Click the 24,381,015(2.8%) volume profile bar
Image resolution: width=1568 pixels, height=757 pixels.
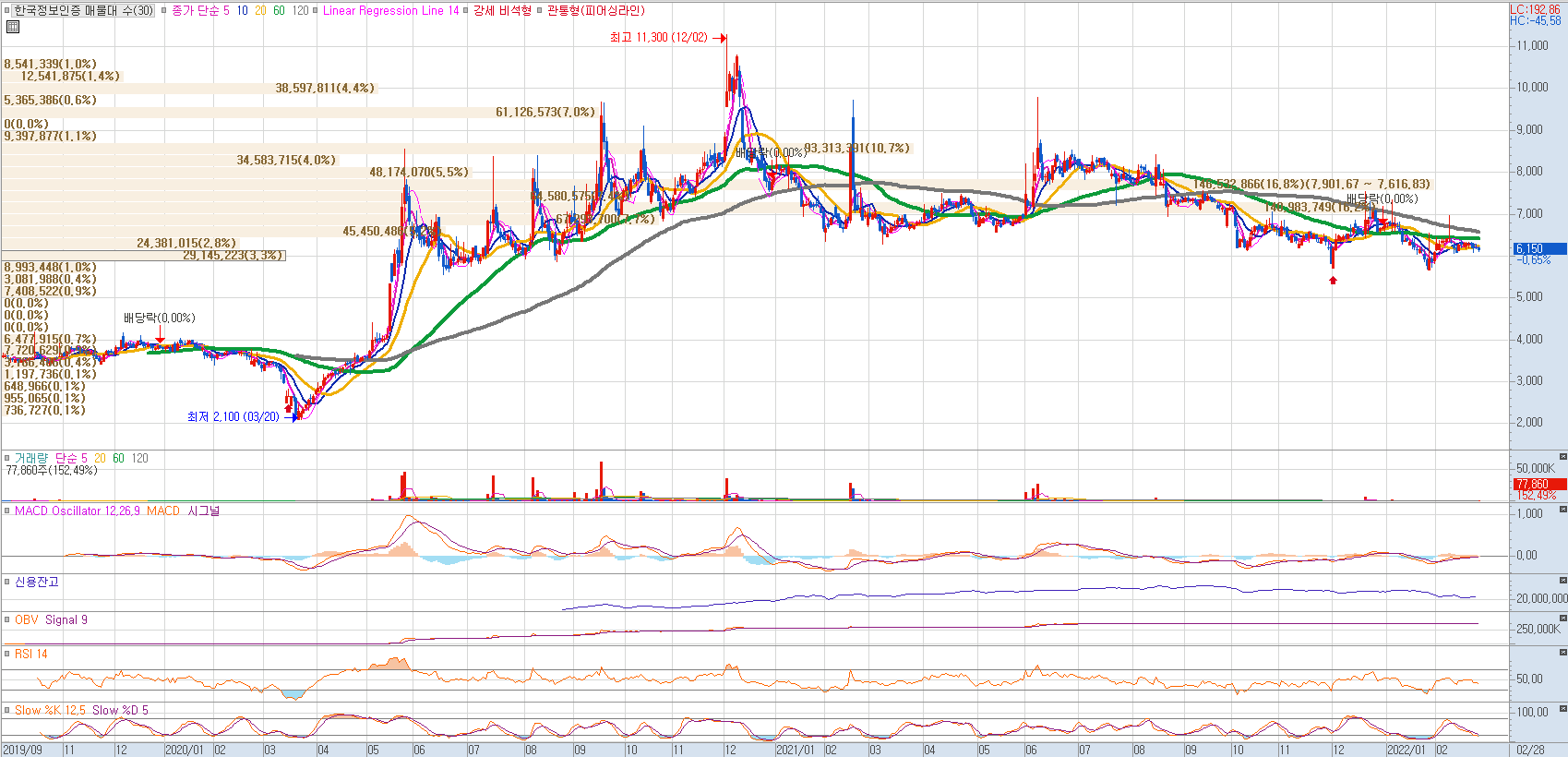119,244
